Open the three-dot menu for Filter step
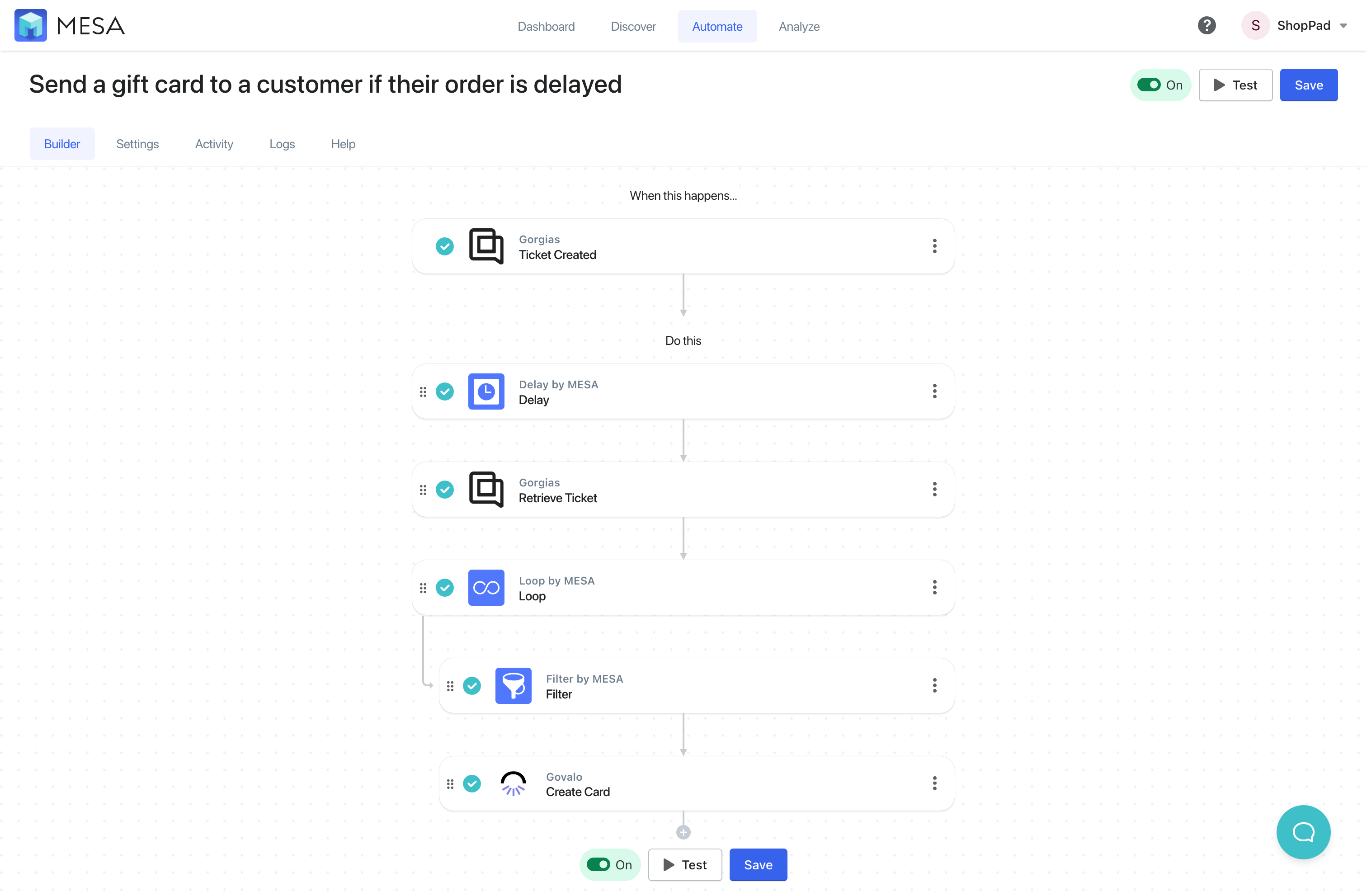 click(x=934, y=685)
